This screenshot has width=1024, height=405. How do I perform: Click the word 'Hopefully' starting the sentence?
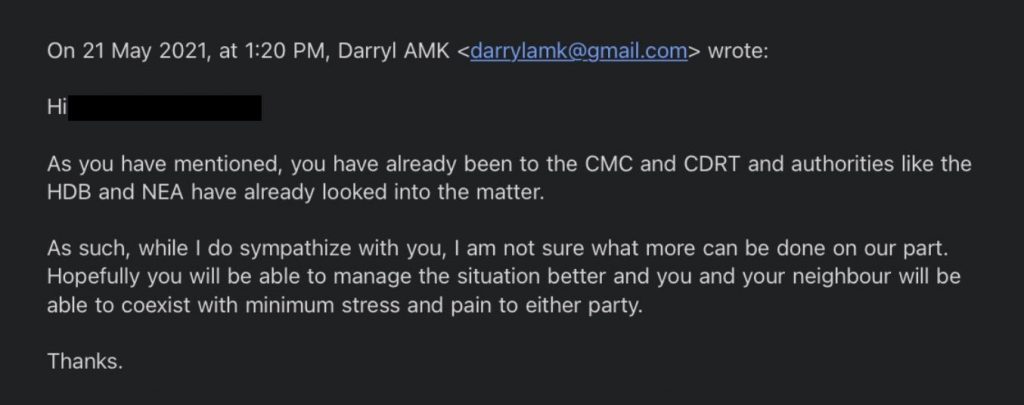coord(94,278)
